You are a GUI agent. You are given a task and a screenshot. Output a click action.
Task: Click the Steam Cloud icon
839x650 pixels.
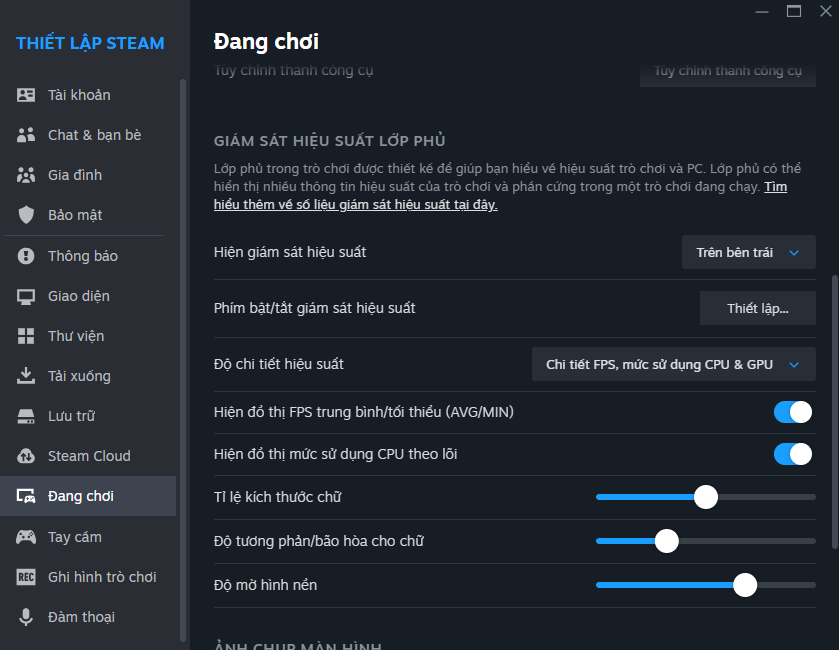click(x=27, y=456)
